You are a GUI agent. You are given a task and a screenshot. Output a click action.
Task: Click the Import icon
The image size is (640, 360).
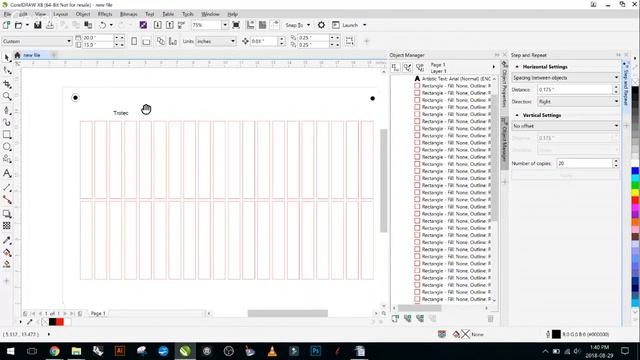click(x=158, y=25)
